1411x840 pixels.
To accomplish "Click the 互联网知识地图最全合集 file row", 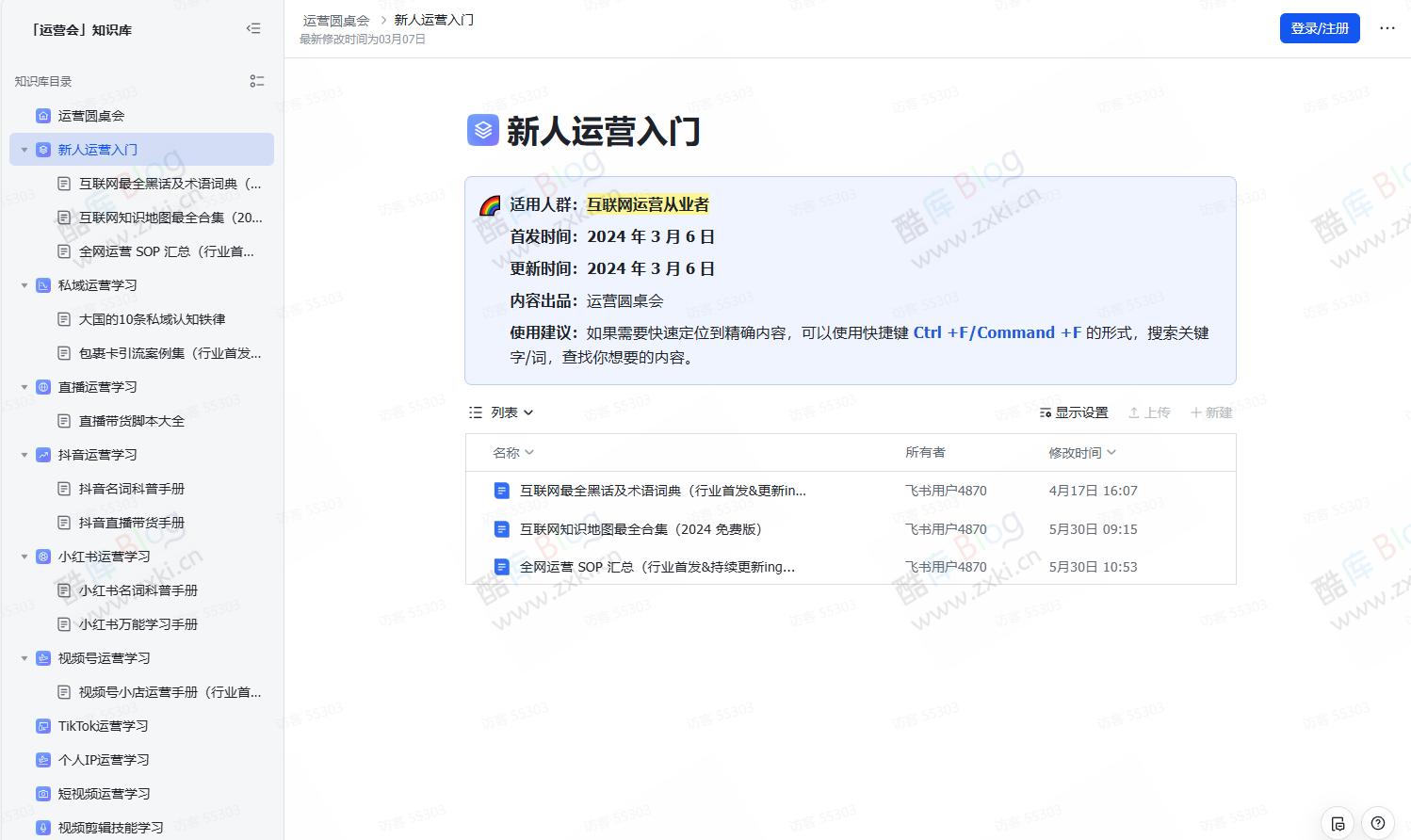I will (x=639, y=529).
